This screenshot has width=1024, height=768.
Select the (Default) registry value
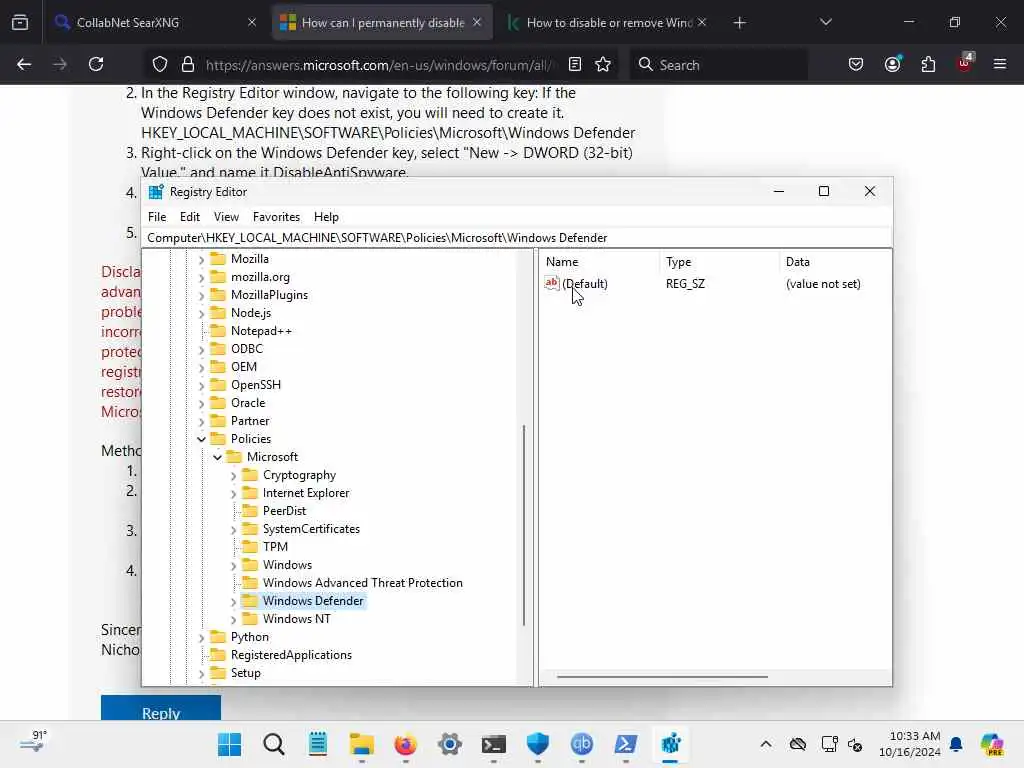(x=584, y=283)
